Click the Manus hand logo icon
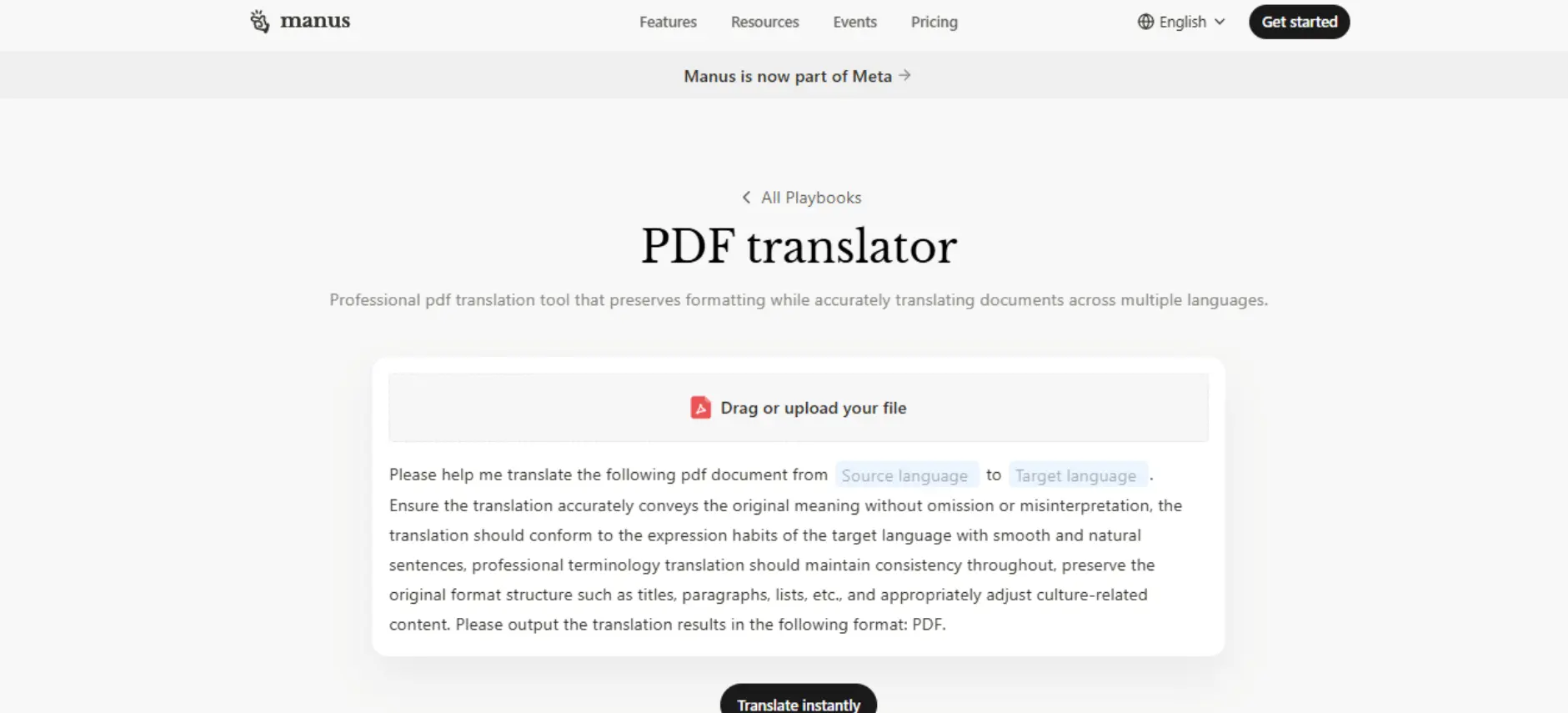Screen dimensions: 1568x713 tap(260, 22)
